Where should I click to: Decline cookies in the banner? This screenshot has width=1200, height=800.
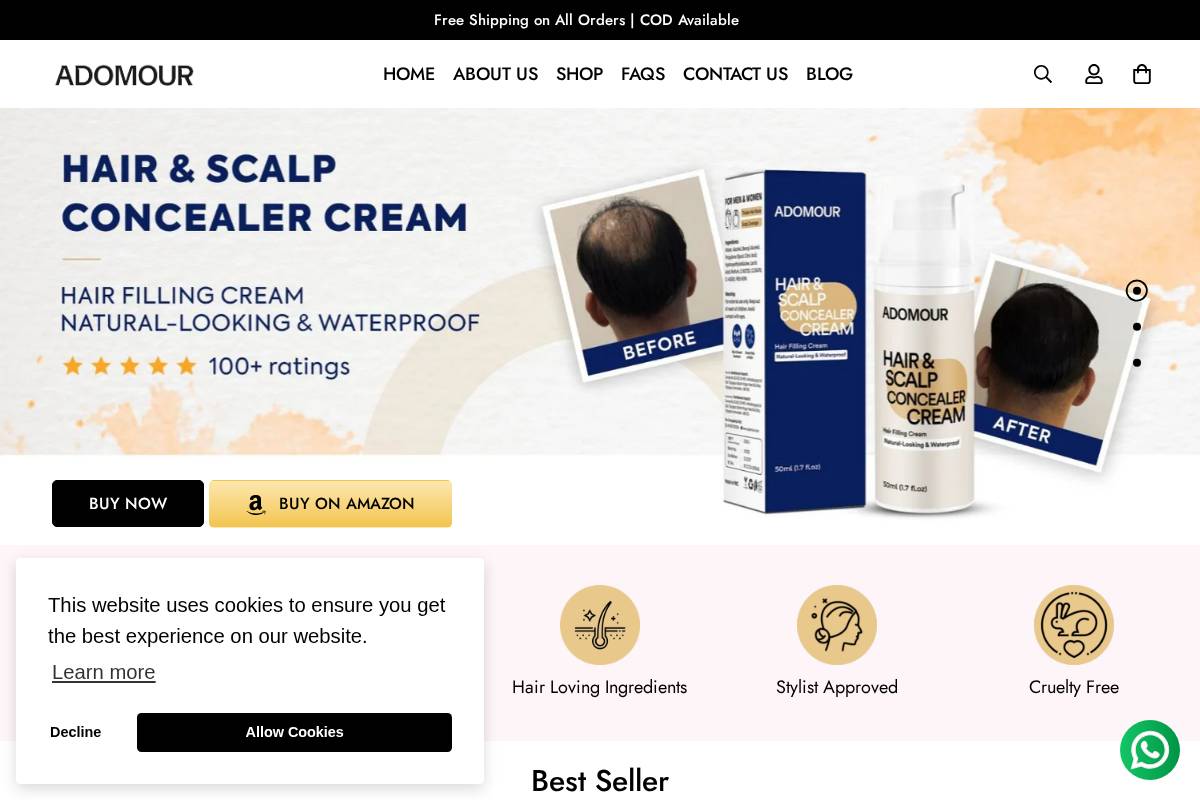75,732
